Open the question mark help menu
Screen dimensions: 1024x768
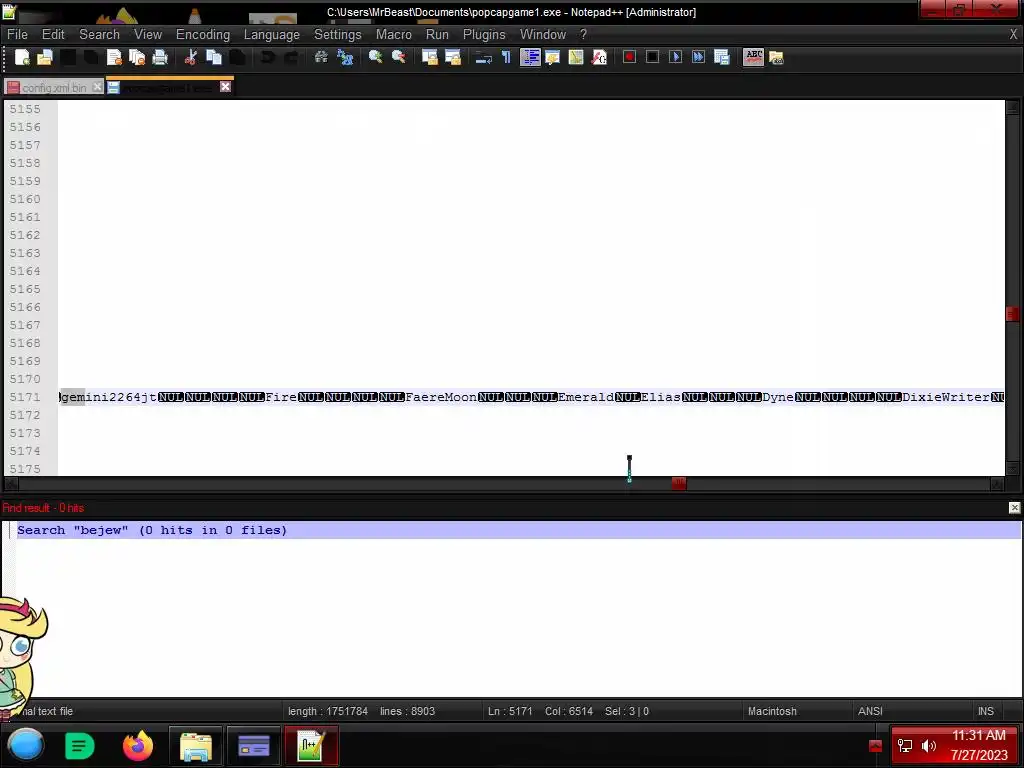[583, 35]
